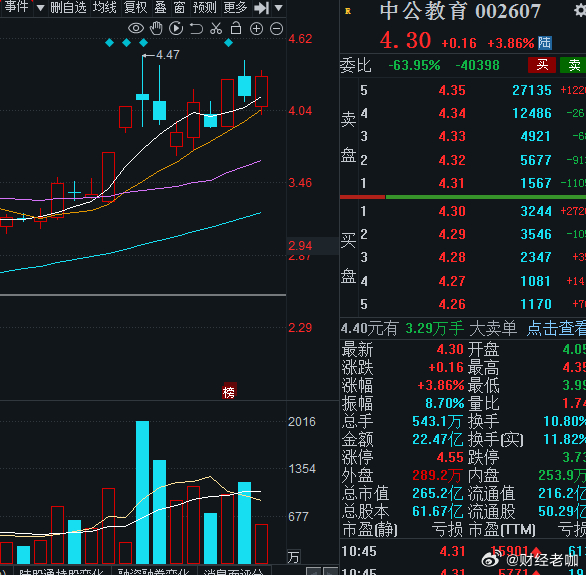Click the right scroll arrow at chart bottom
Viewport: 586px width, 575px height.
tap(330, 571)
